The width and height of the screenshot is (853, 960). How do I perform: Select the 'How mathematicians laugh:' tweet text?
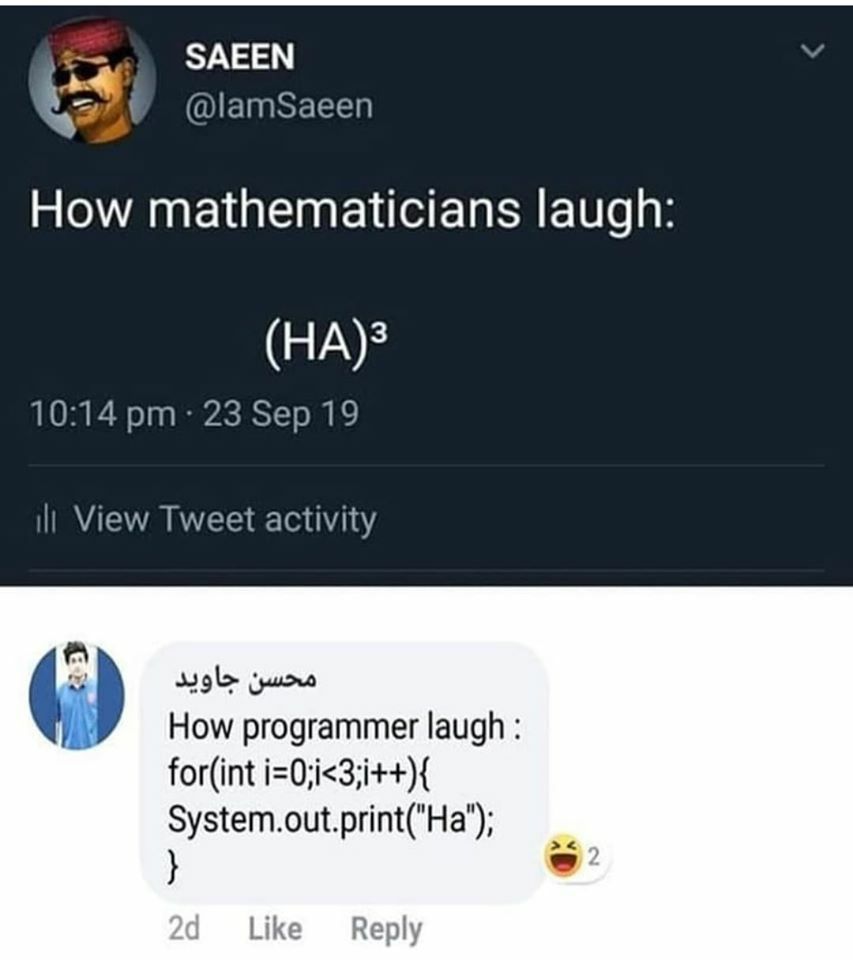(353, 209)
